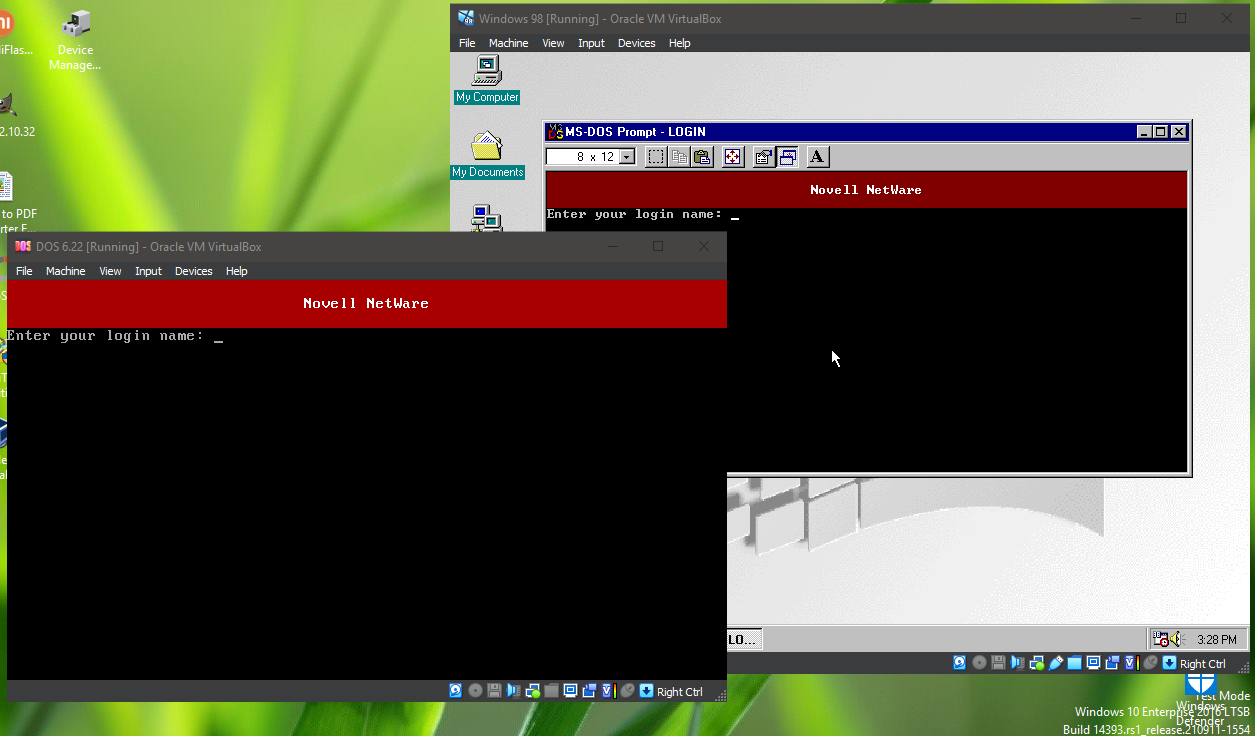Click the USB devices icon in Windows 98 VM status bar
The height and width of the screenshot is (736, 1255).
pos(1056,662)
